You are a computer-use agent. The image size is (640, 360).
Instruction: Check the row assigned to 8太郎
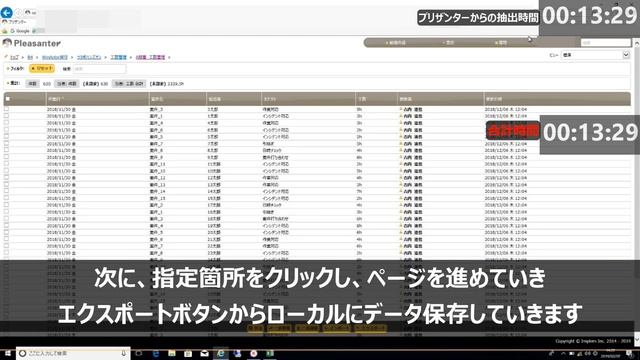coord(6,151)
